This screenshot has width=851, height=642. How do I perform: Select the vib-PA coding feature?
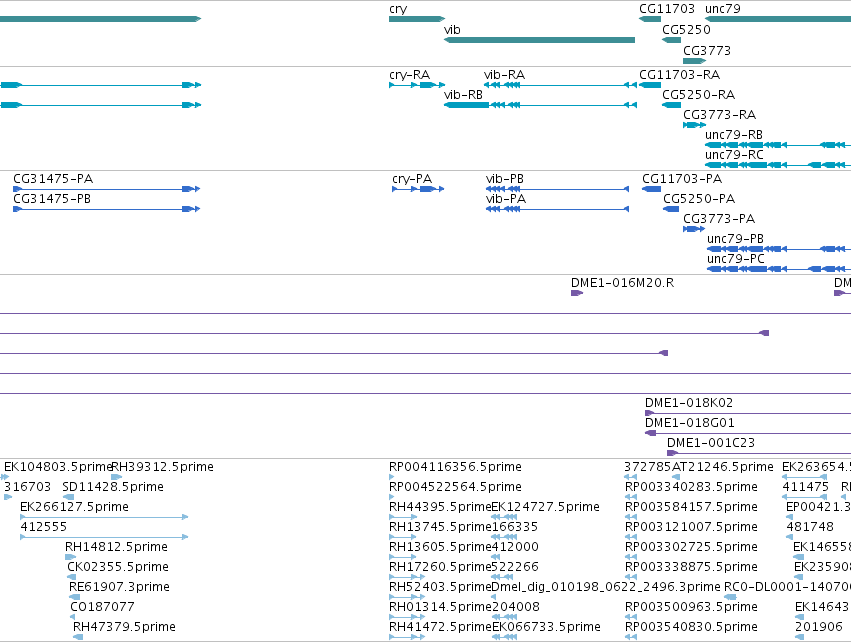557,209
